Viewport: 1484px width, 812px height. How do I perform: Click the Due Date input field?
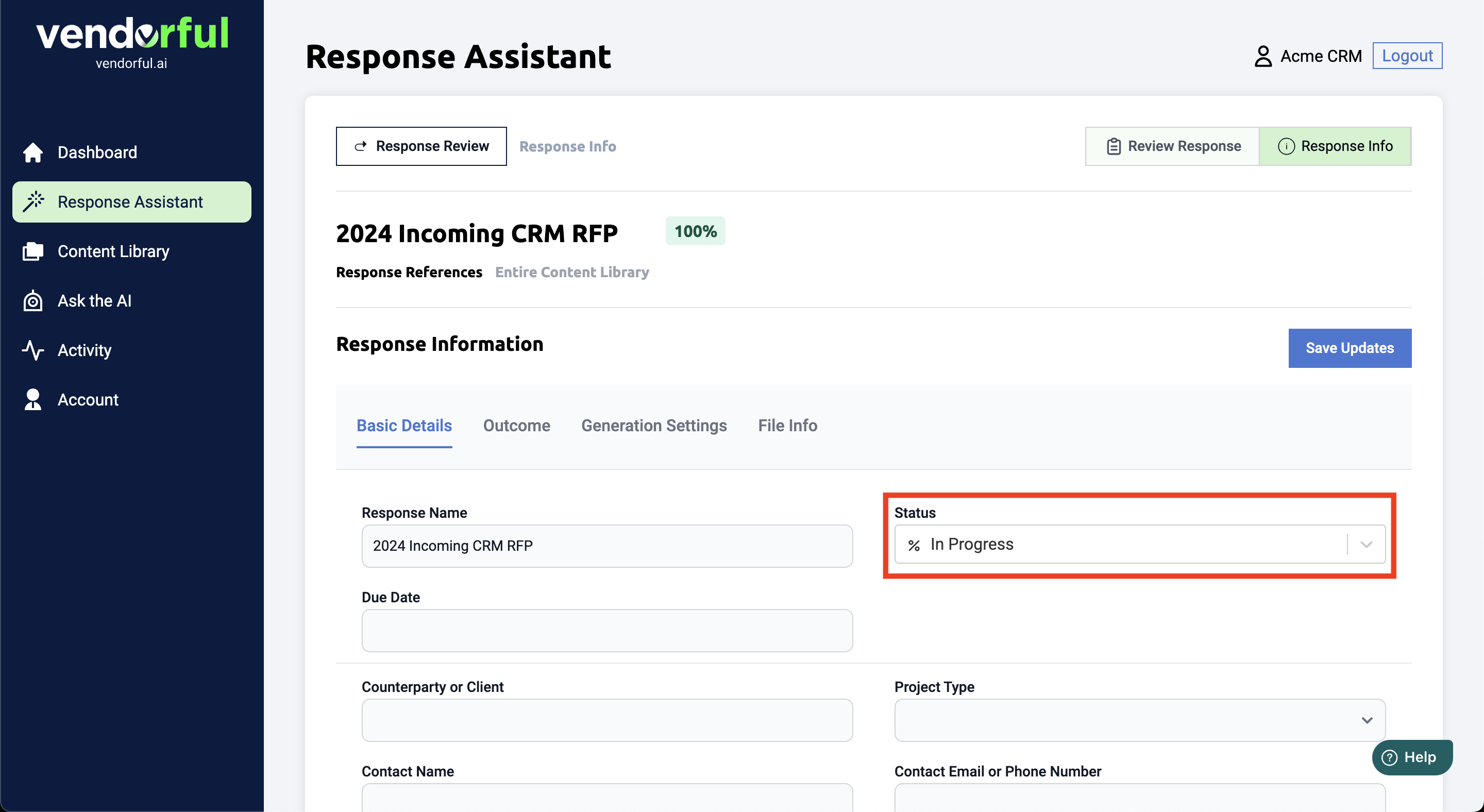[x=606, y=631]
